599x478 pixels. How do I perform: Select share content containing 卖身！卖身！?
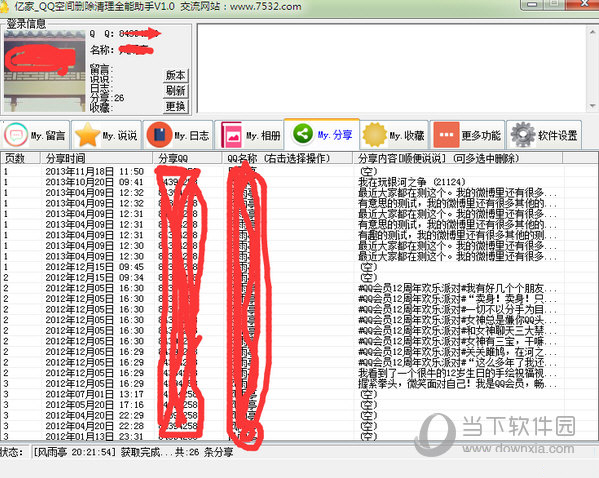pyautogui.click(x=457, y=299)
